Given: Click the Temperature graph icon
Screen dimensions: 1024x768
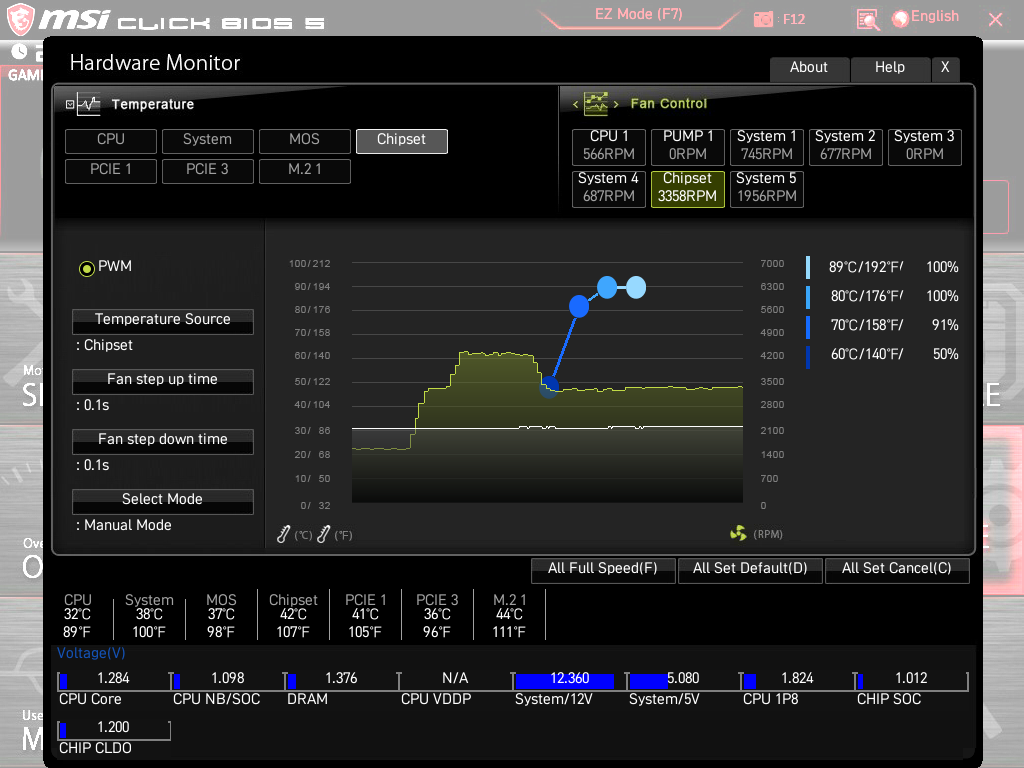Looking at the screenshot, I should coord(88,104).
